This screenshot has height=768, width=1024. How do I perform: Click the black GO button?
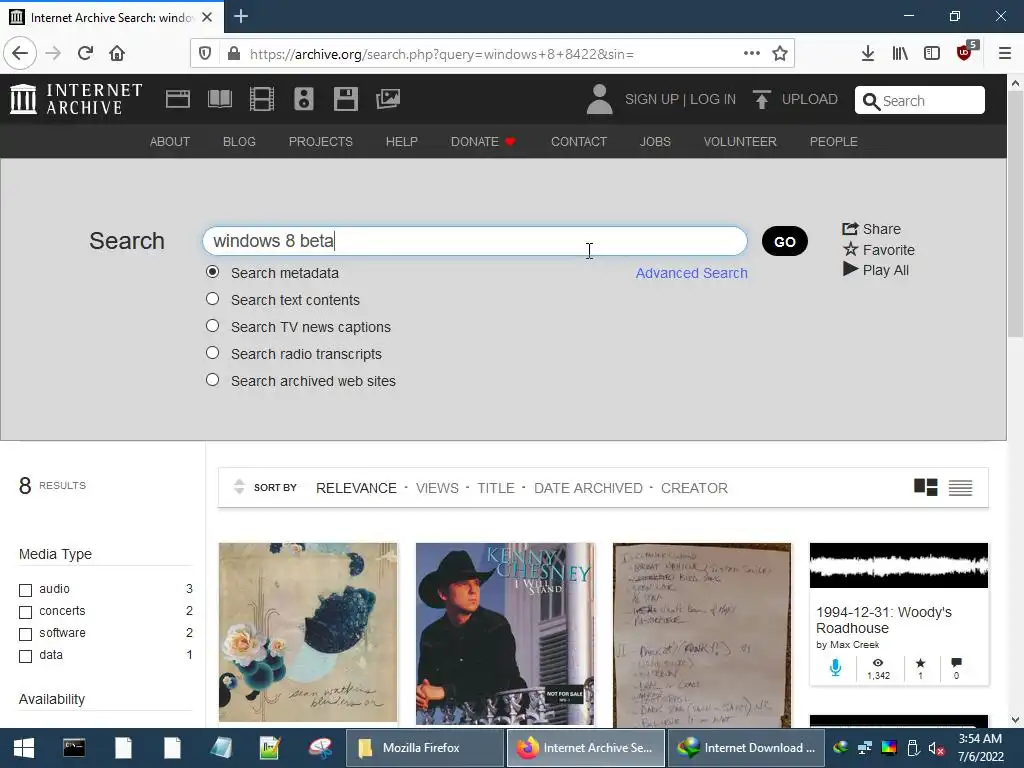[784, 242]
